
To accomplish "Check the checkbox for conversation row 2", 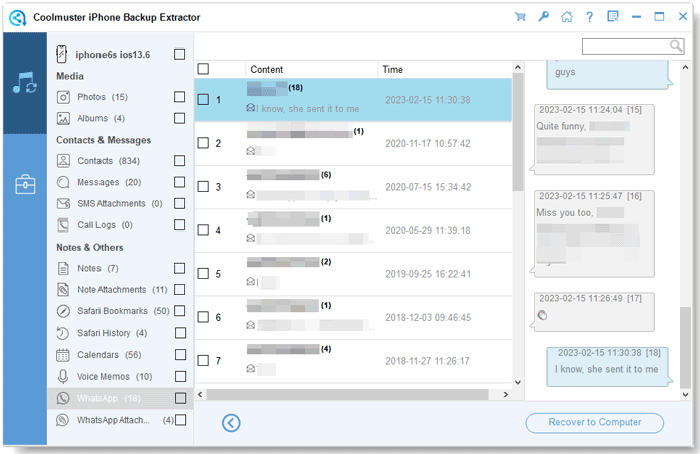I will (x=203, y=143).
